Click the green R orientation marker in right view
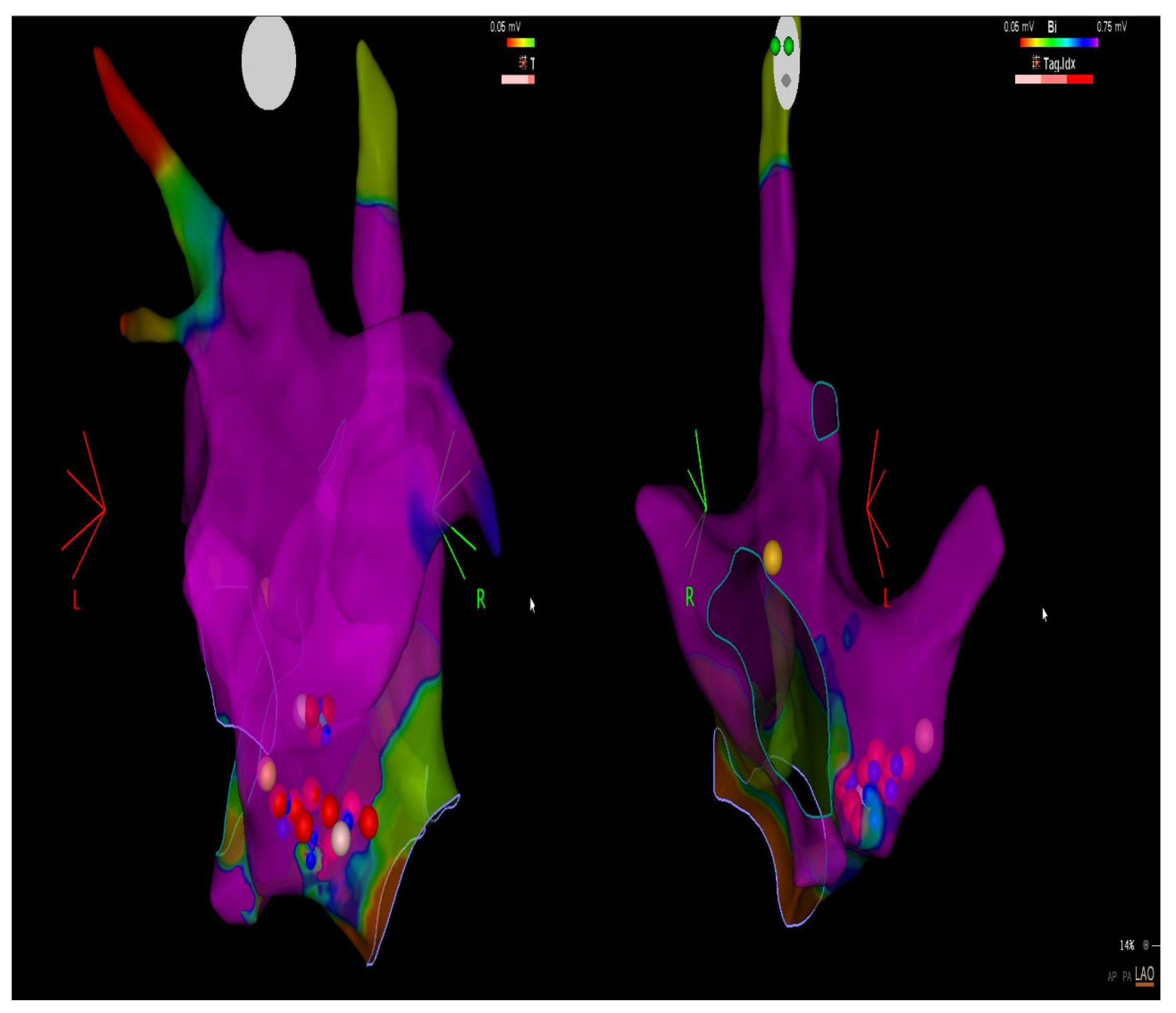Screen dimensions: 1176x1013 690,597
